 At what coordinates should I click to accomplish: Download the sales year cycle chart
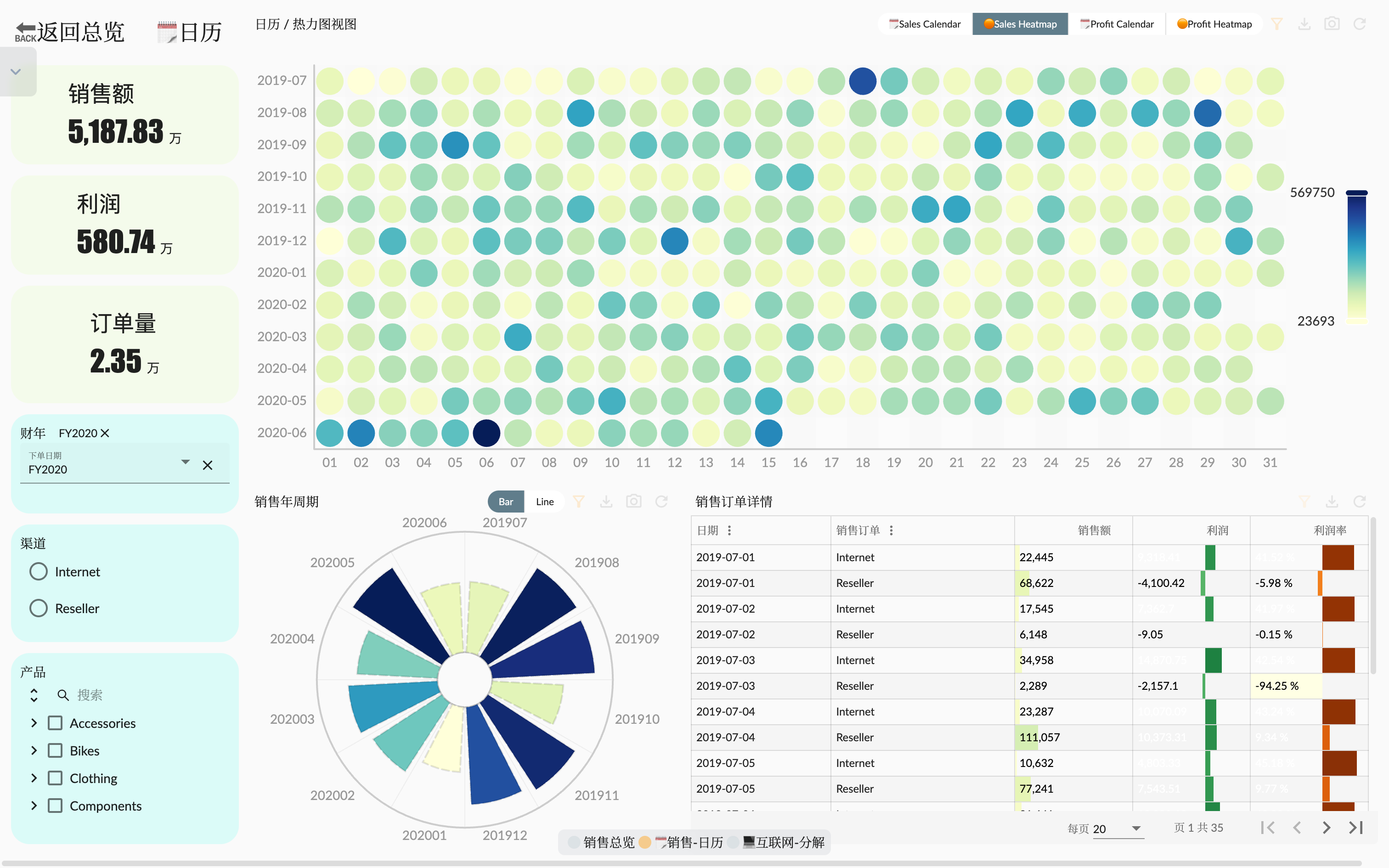click(x=606, y=502)
